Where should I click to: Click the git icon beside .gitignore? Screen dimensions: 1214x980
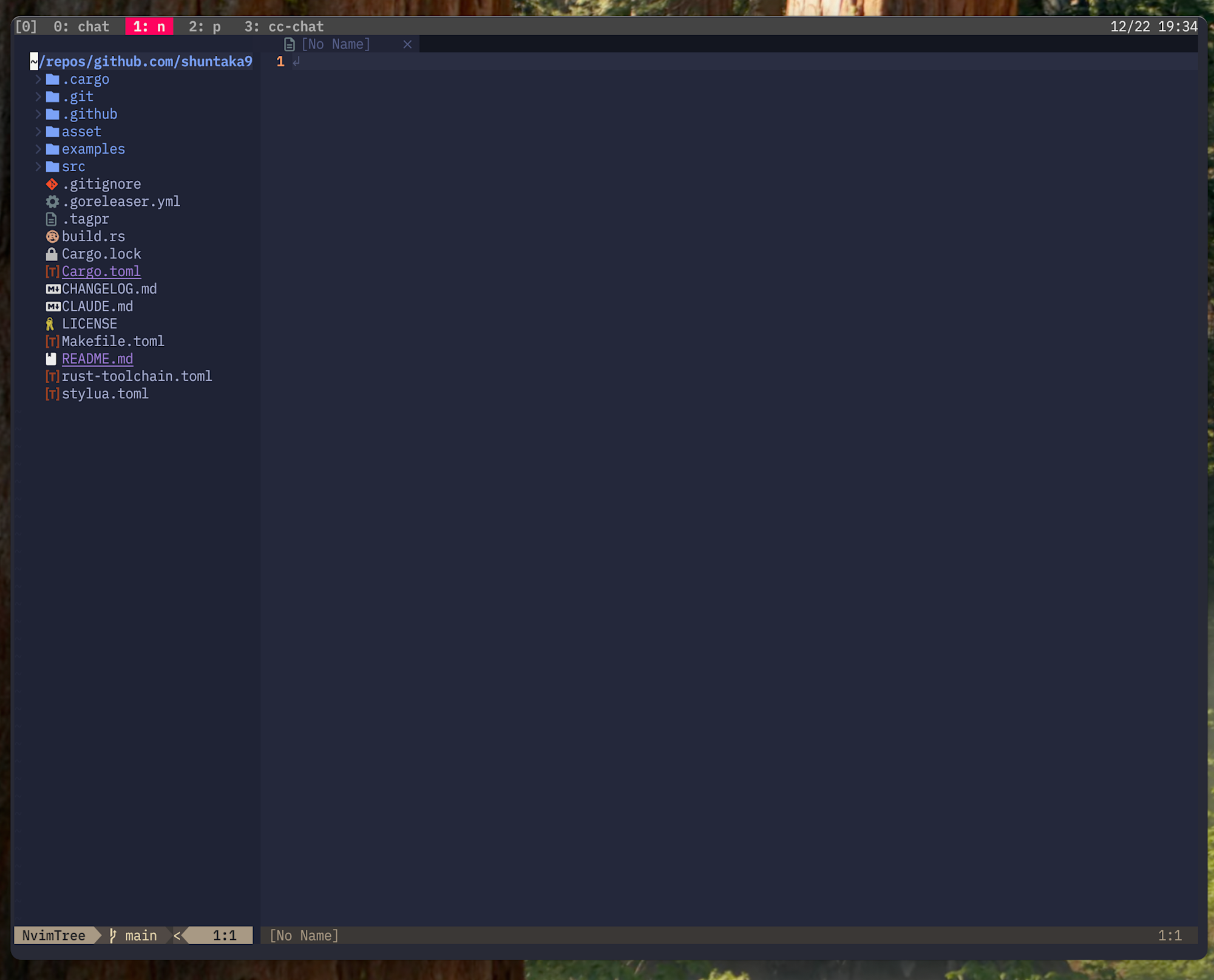[52, 184]
